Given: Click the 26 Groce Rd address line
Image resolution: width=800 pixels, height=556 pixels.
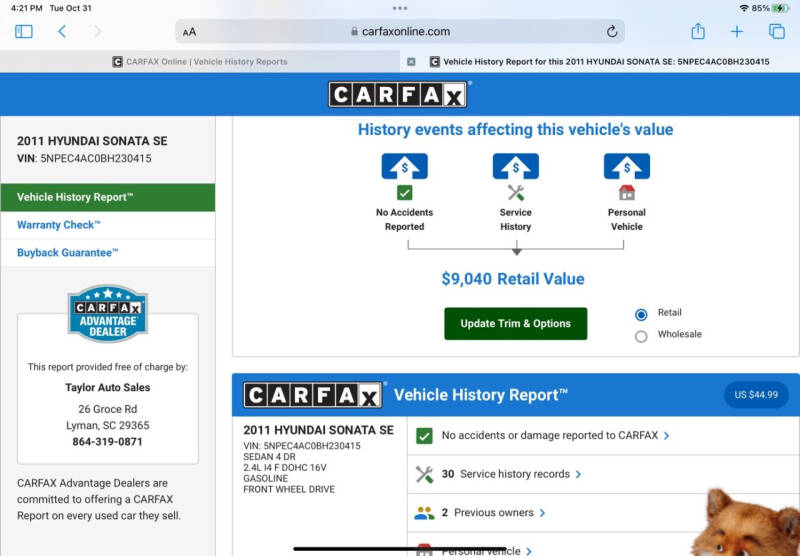Looking at the screenshot, I should tap(108, 409).
